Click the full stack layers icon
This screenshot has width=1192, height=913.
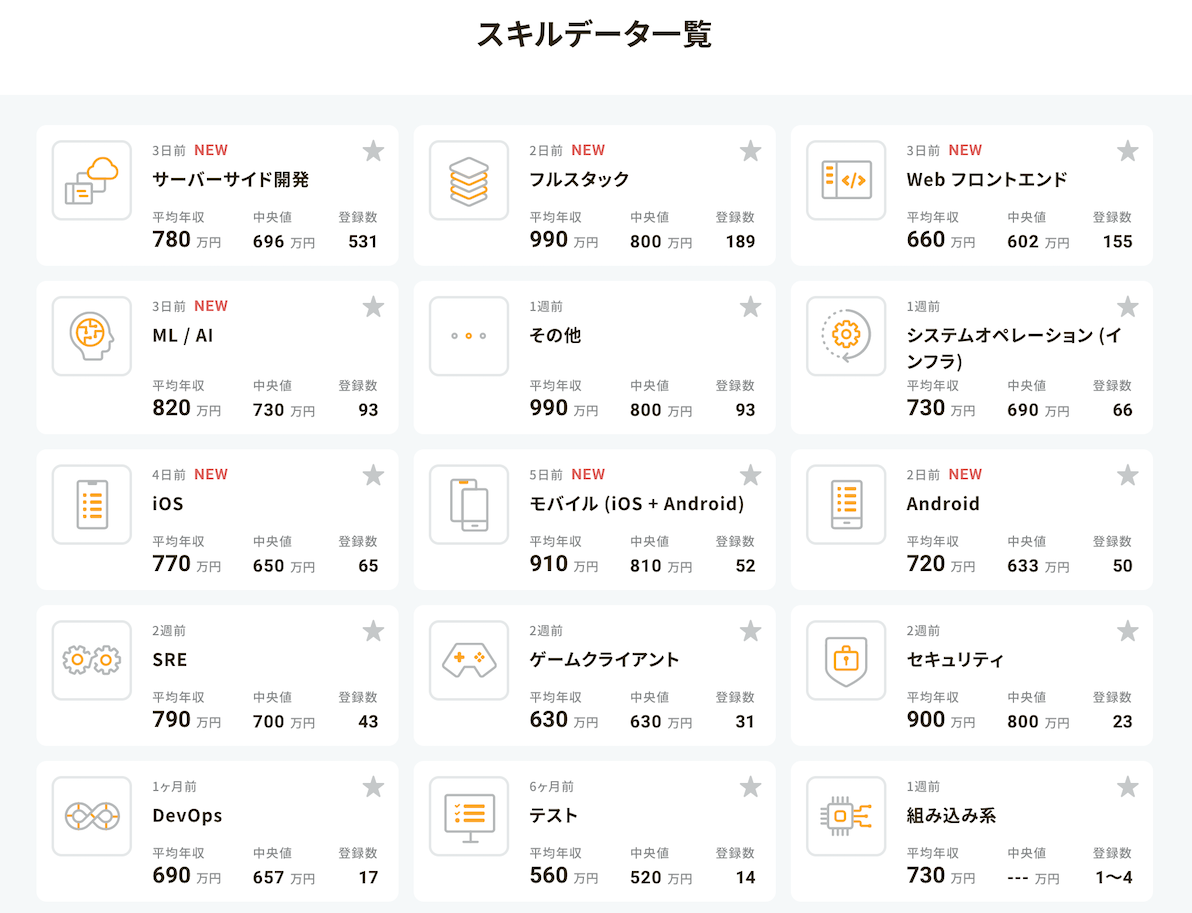click(469, 180)
